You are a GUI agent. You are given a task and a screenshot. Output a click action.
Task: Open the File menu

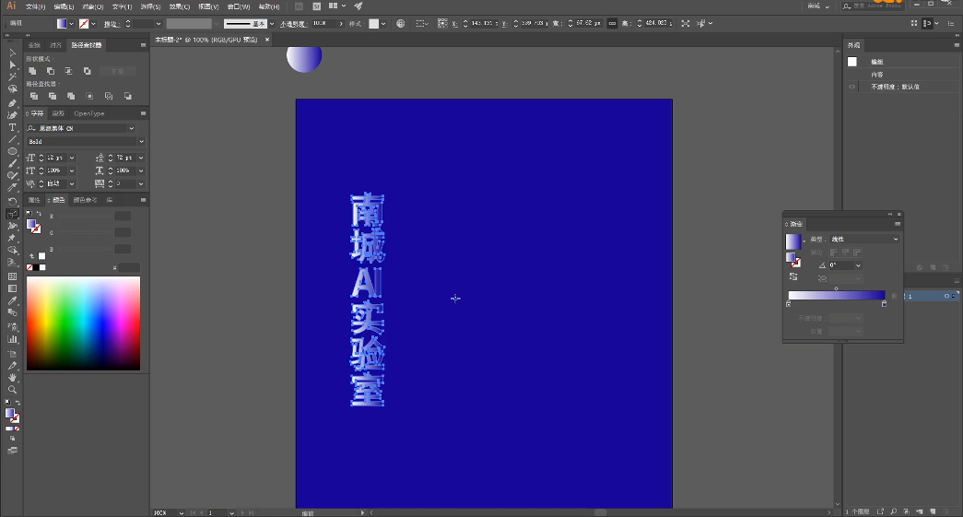35,7
